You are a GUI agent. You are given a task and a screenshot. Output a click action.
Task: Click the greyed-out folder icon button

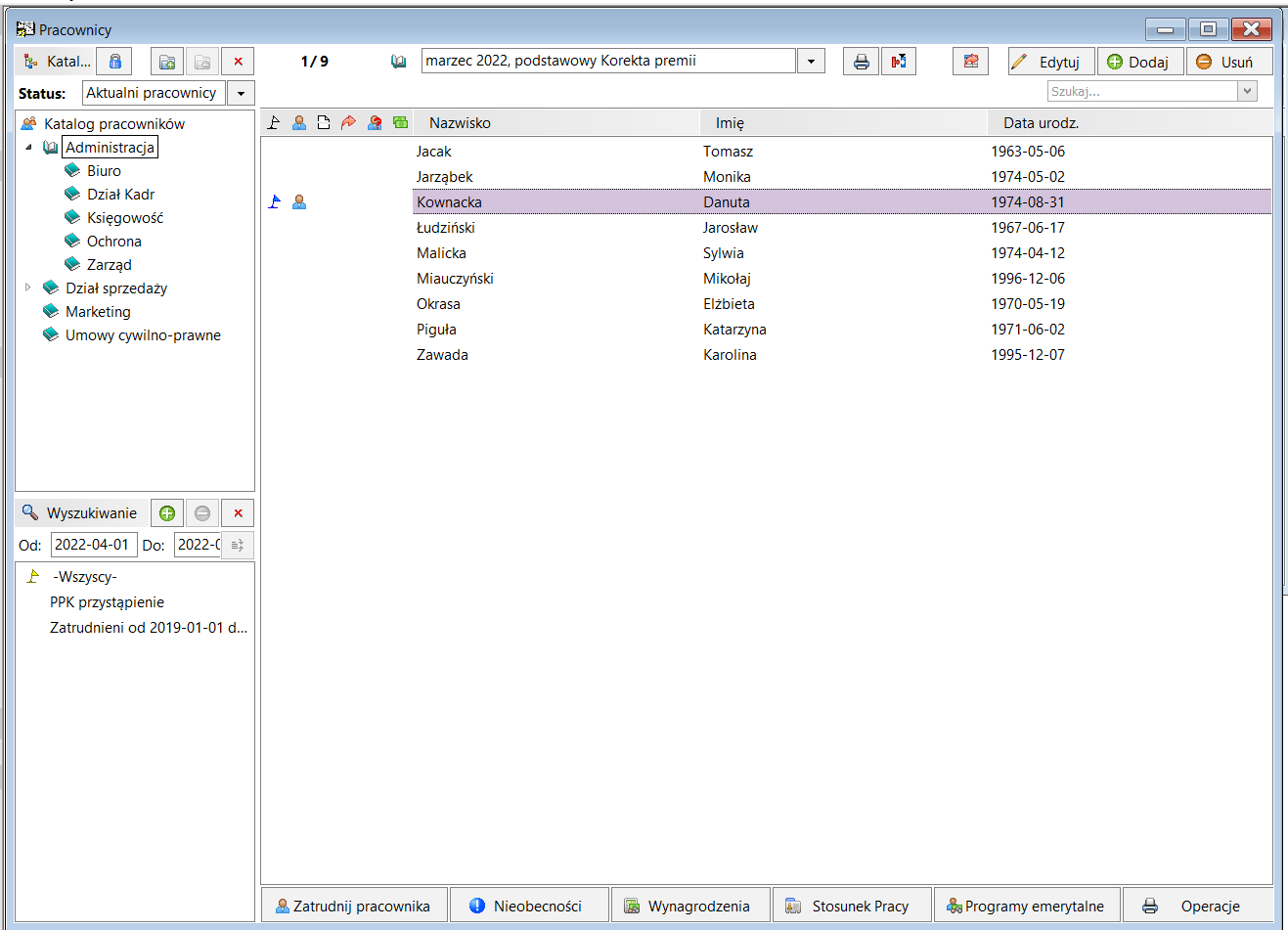tap(202, 62)
